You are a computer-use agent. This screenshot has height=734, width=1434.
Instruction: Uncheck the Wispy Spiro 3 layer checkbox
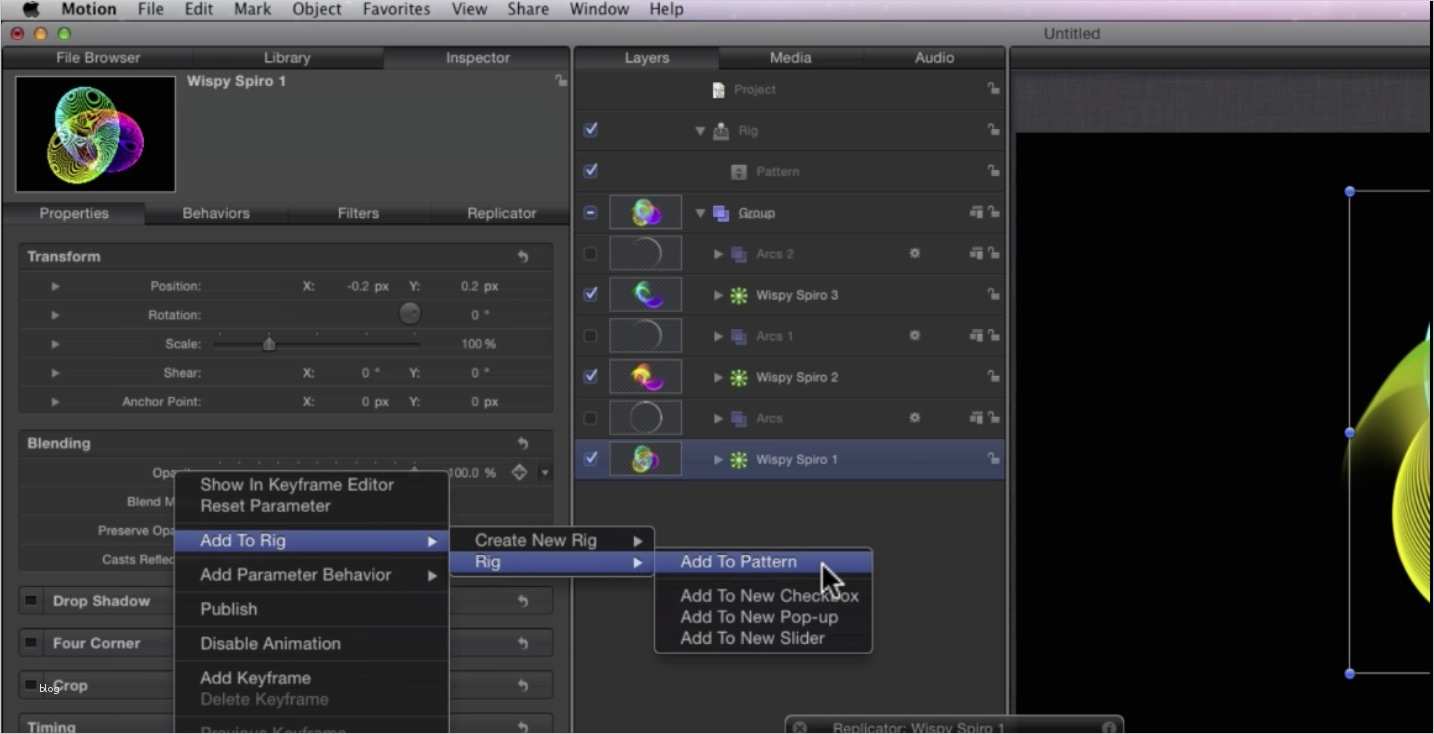click(x=591, y=294)
